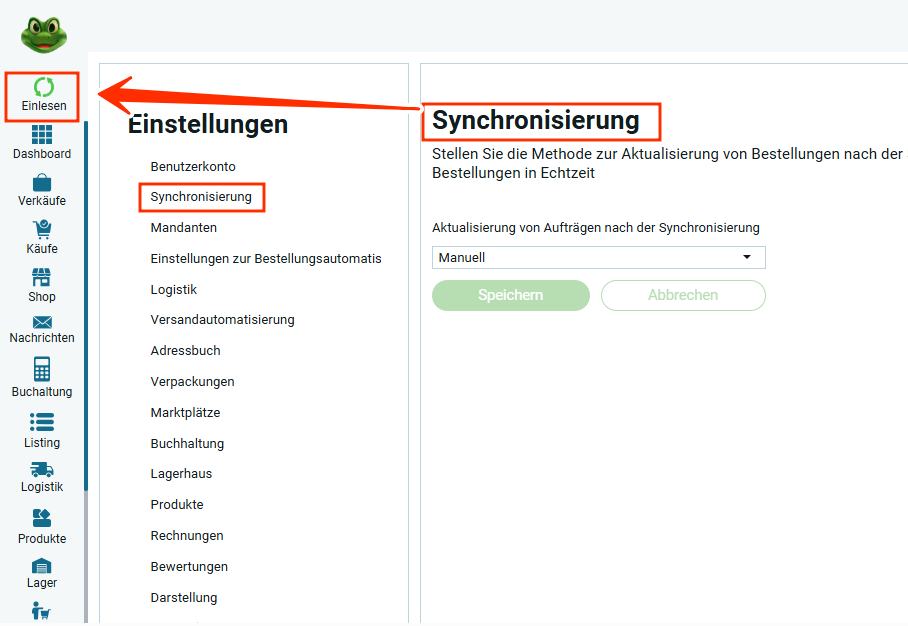
Task: Expand the Manuell update method dropdown
Action: point(599,257)
